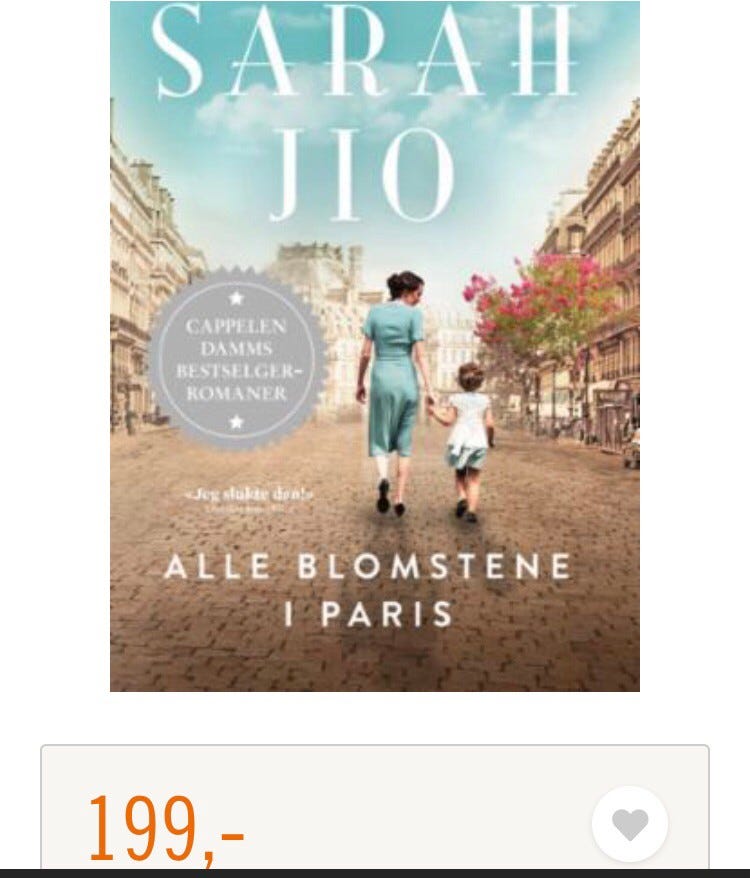Click the word BLOMSTENE in the title
The image size is (750, 878).
(434, 567)
